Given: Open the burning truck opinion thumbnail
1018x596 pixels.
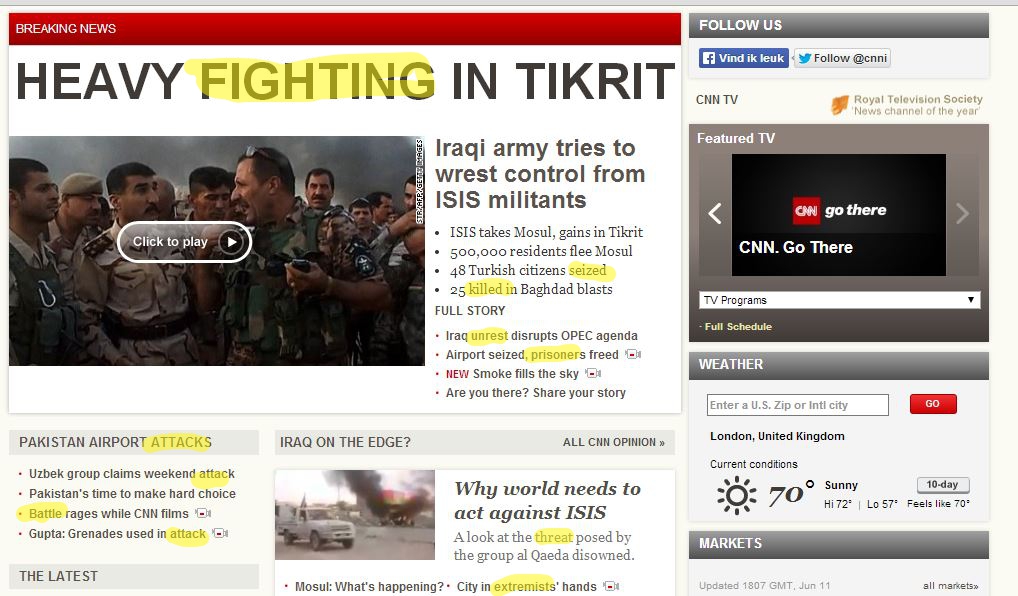Looking at the screenshot, I should click(355, 515).
